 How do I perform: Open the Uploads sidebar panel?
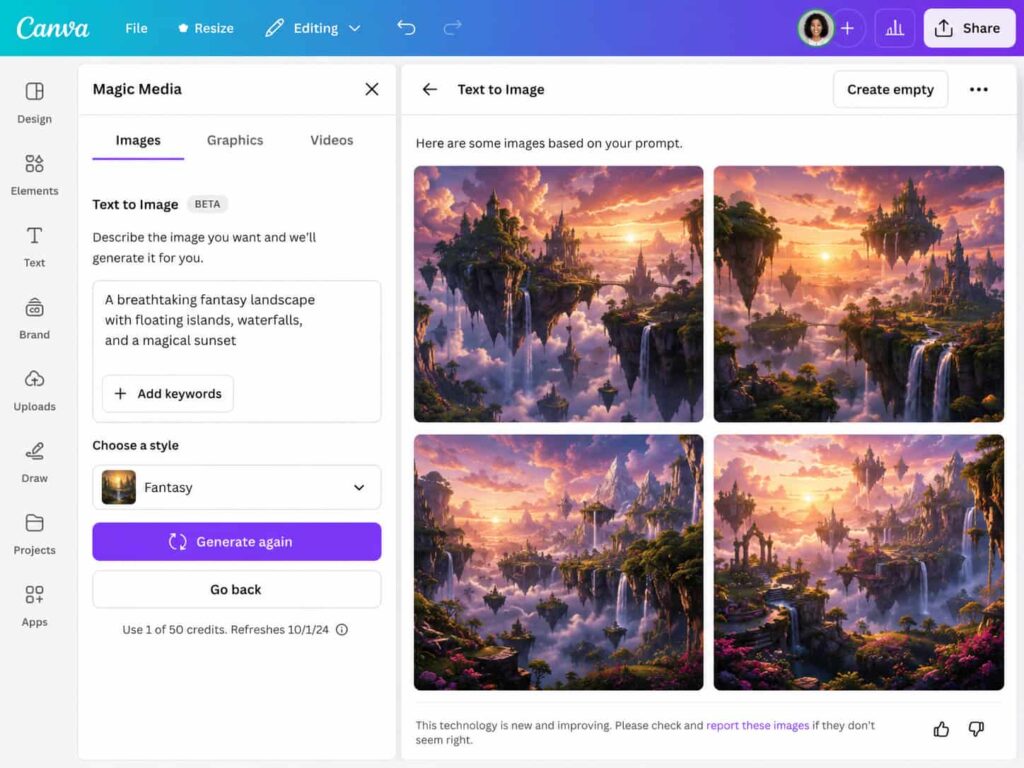coord(35,390)
